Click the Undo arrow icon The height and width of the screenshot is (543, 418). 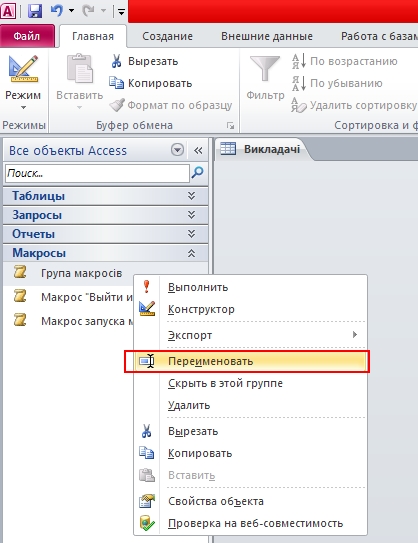[x=57, y=11]
